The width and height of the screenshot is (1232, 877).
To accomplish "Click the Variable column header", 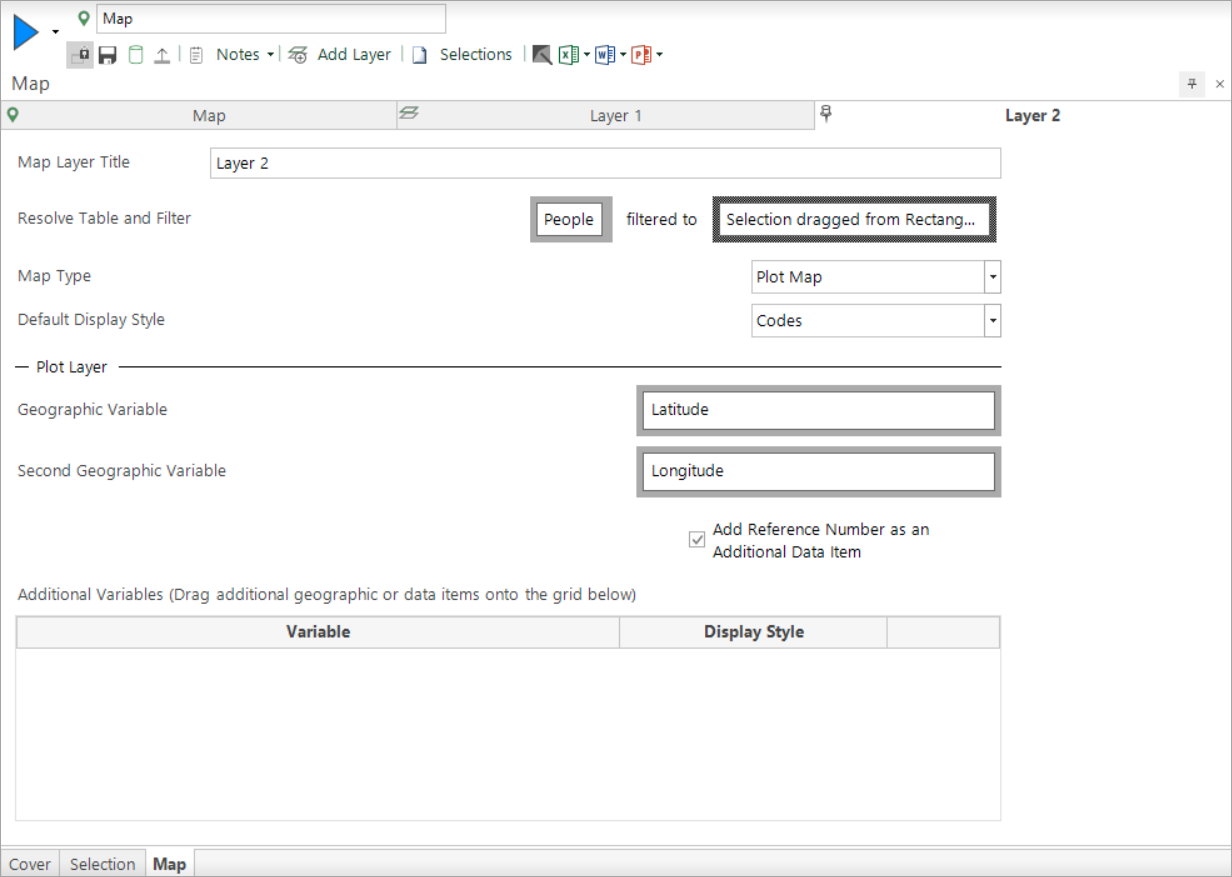I will (318, 632).
